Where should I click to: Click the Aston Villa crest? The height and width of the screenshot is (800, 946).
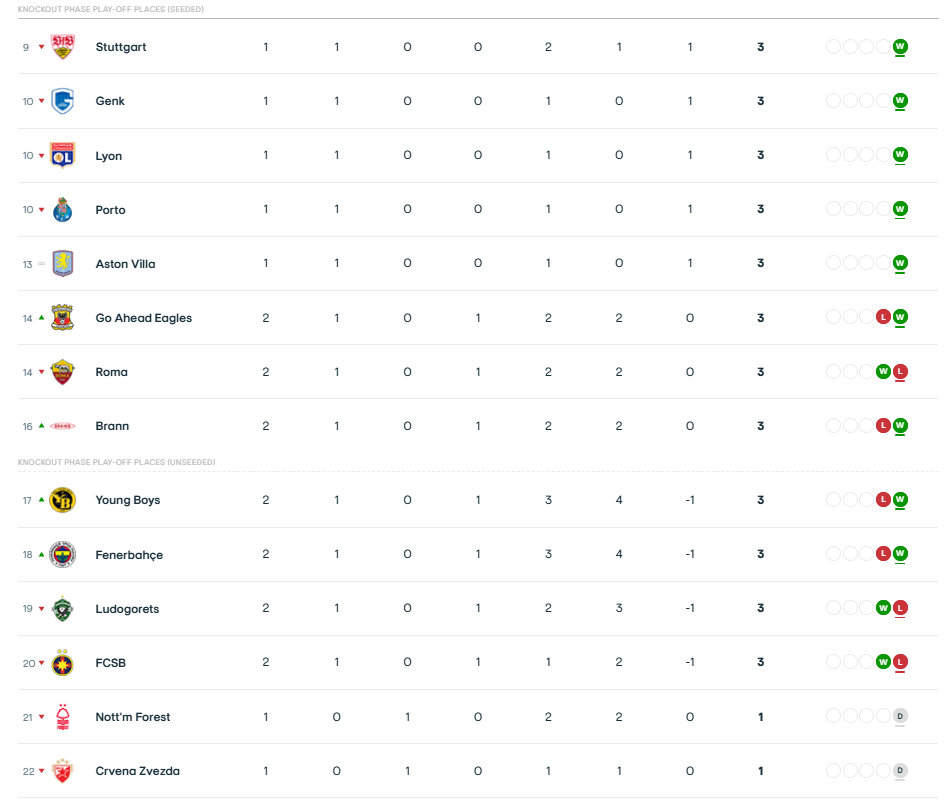point(63,264)
